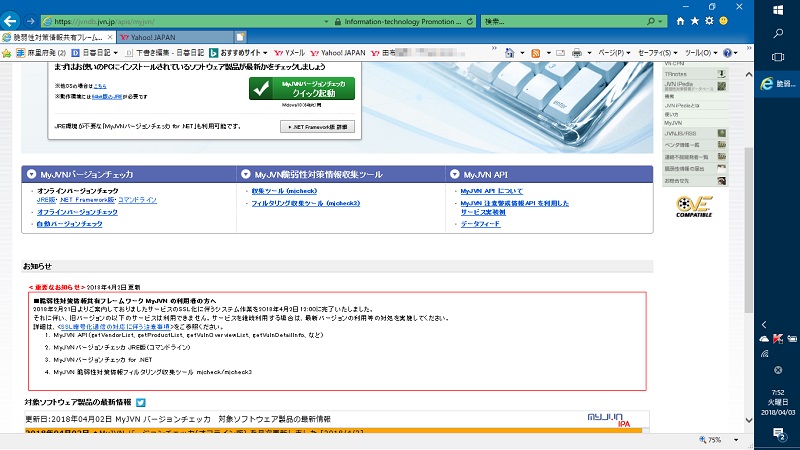This screenshot has height=450, width=800.
Task: Open Task View on the taskbar
Action: [x=778, y=57]
